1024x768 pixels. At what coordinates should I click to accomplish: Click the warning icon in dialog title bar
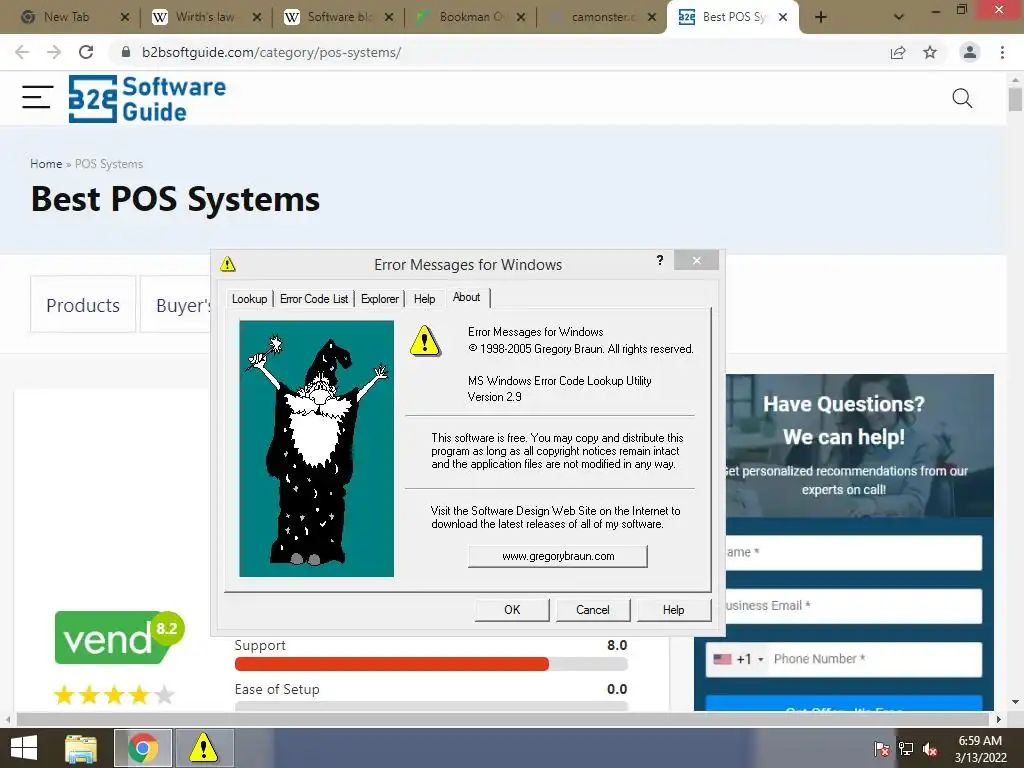tap(227, 264)
